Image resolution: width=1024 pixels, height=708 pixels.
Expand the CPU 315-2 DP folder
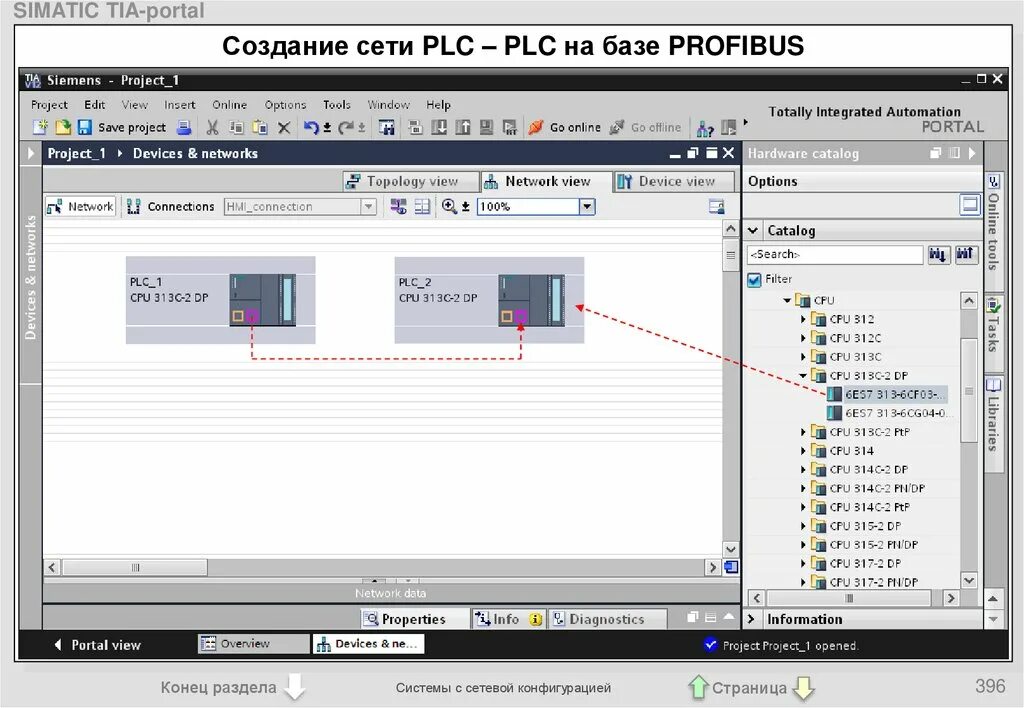tap(803, 526)
